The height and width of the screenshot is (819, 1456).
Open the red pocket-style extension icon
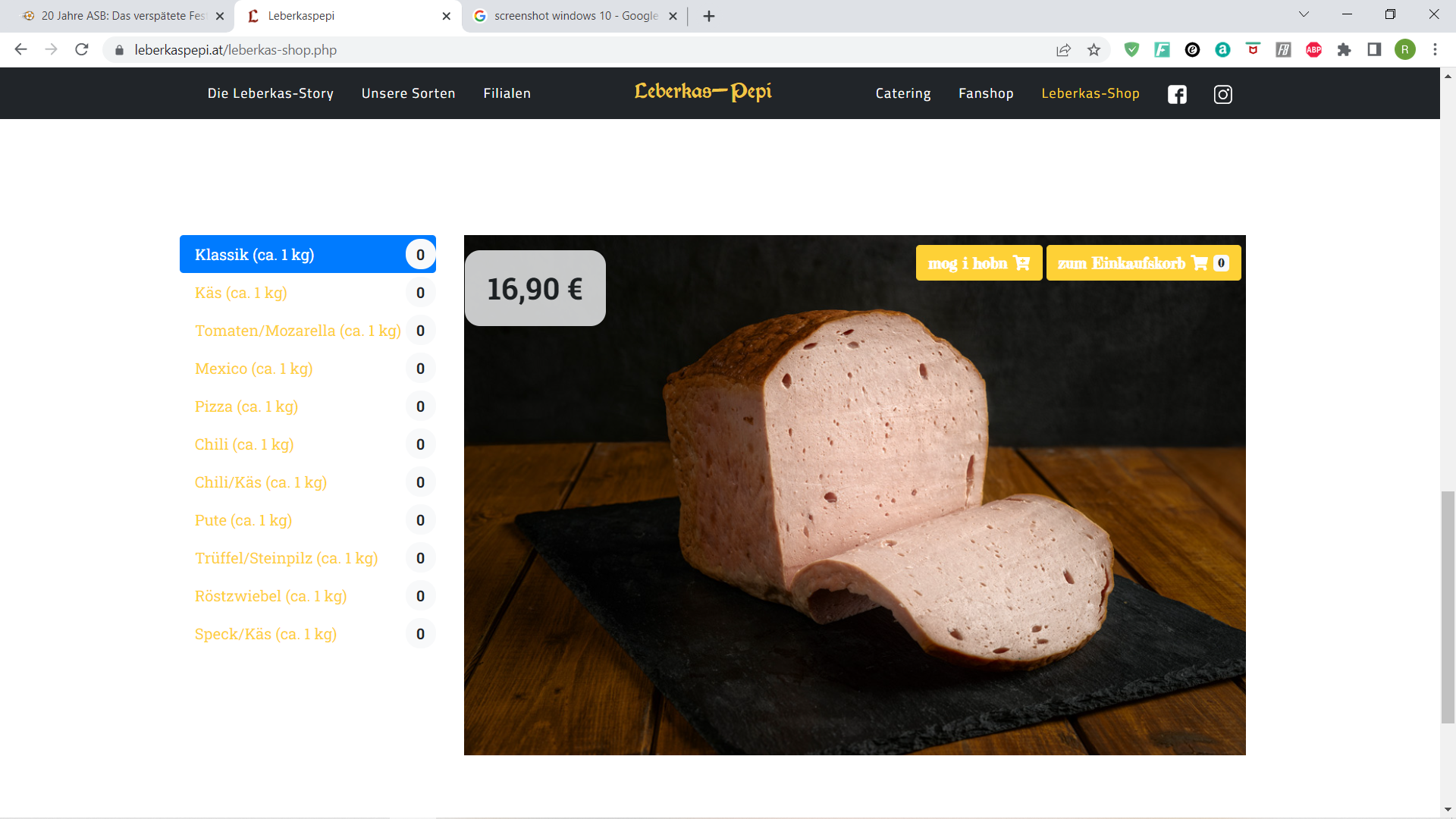click(1253, 50)
